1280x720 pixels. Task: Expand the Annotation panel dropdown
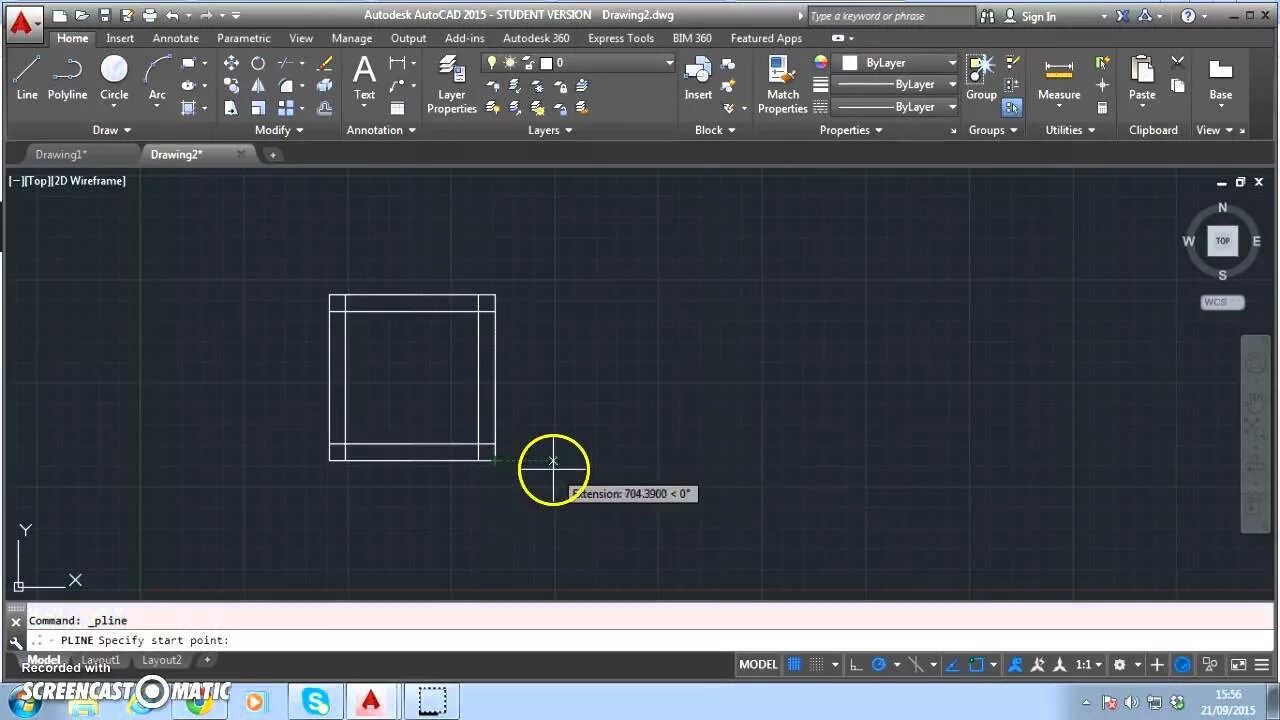(381, 130)
